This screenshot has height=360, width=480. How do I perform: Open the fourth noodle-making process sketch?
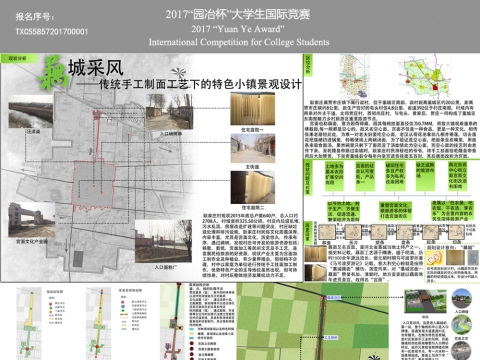[x=405, y=232]
